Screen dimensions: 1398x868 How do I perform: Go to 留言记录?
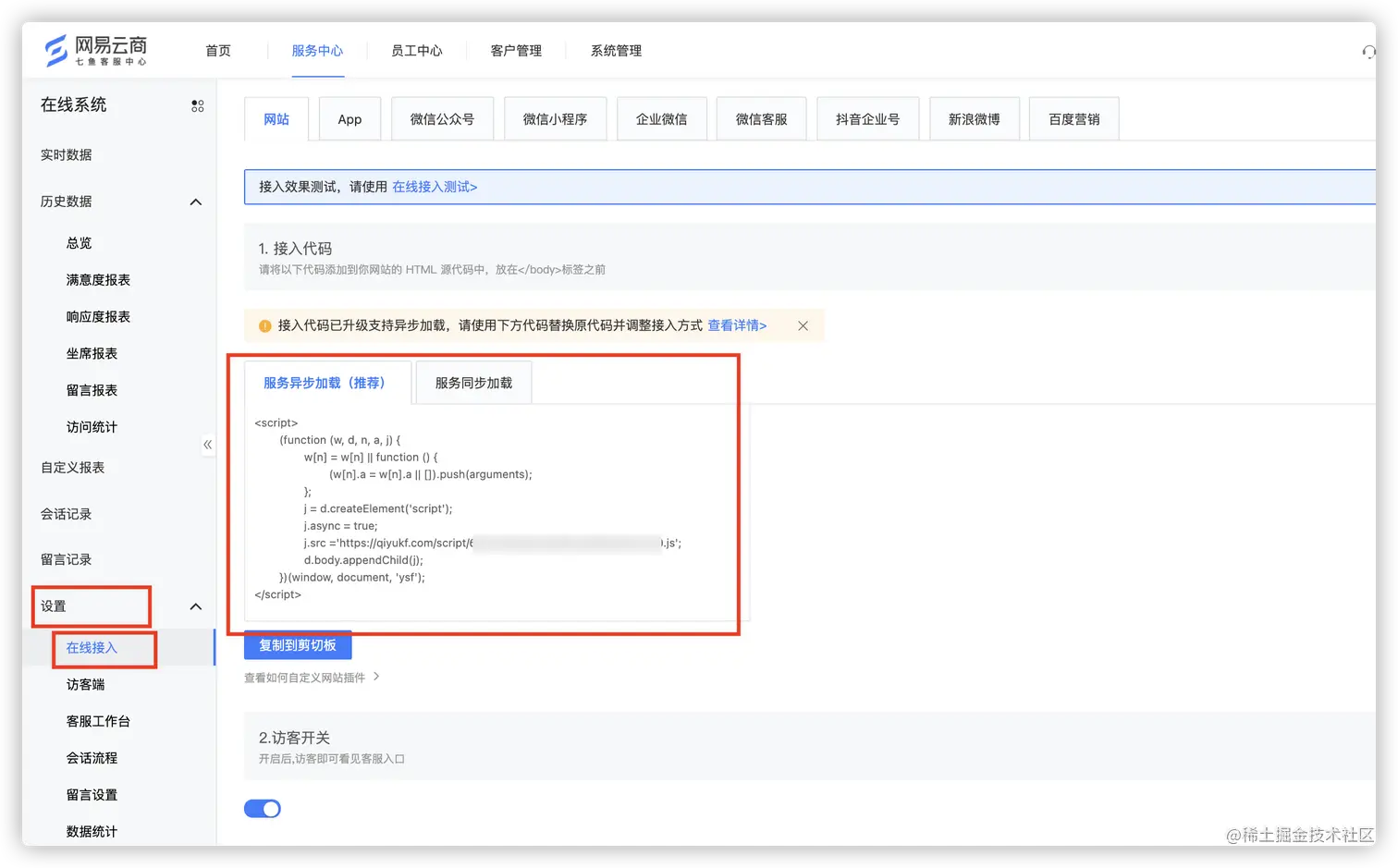(x=67, y=559)
